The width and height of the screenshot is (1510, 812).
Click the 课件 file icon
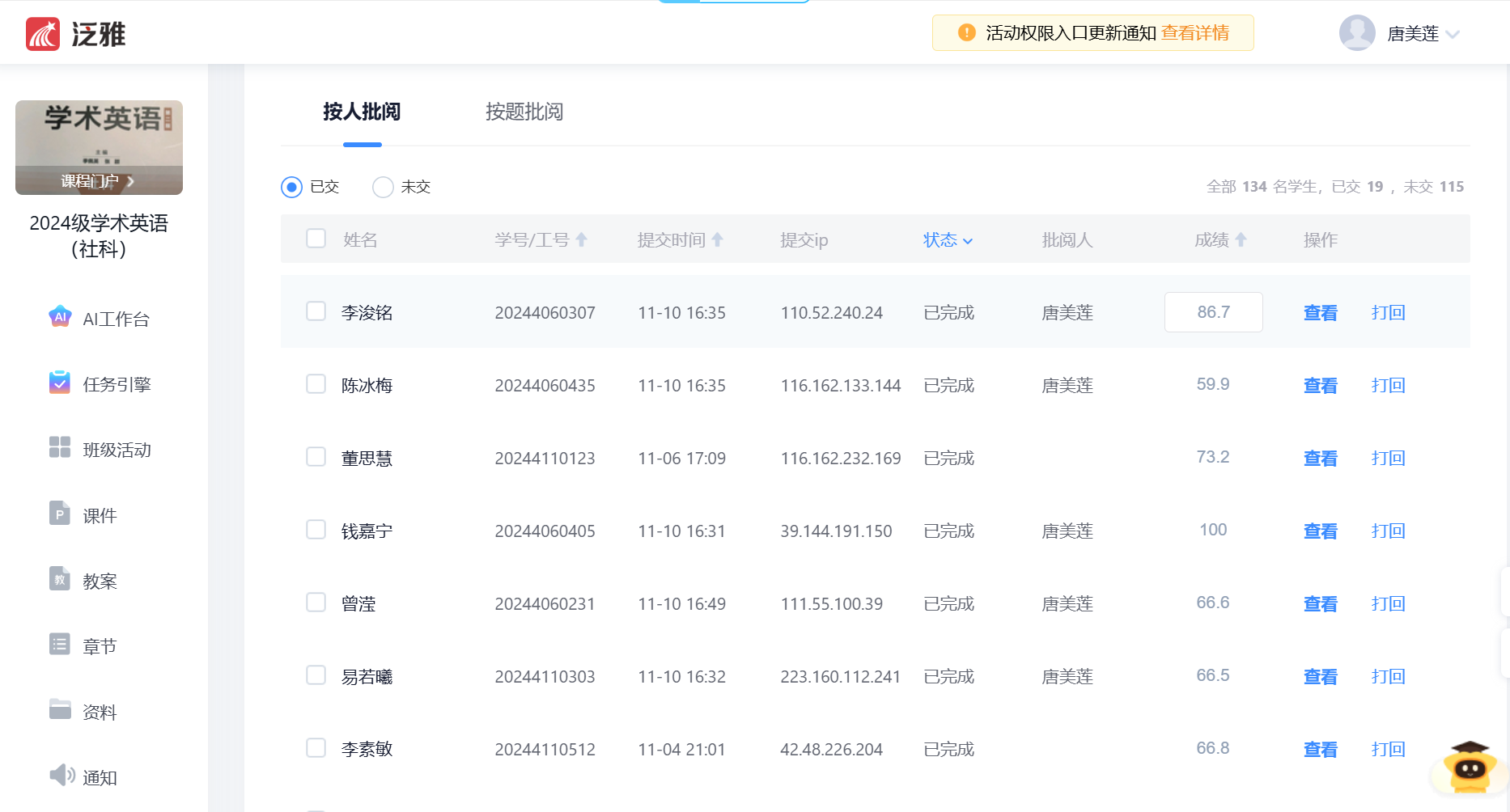tap(60, 514)
